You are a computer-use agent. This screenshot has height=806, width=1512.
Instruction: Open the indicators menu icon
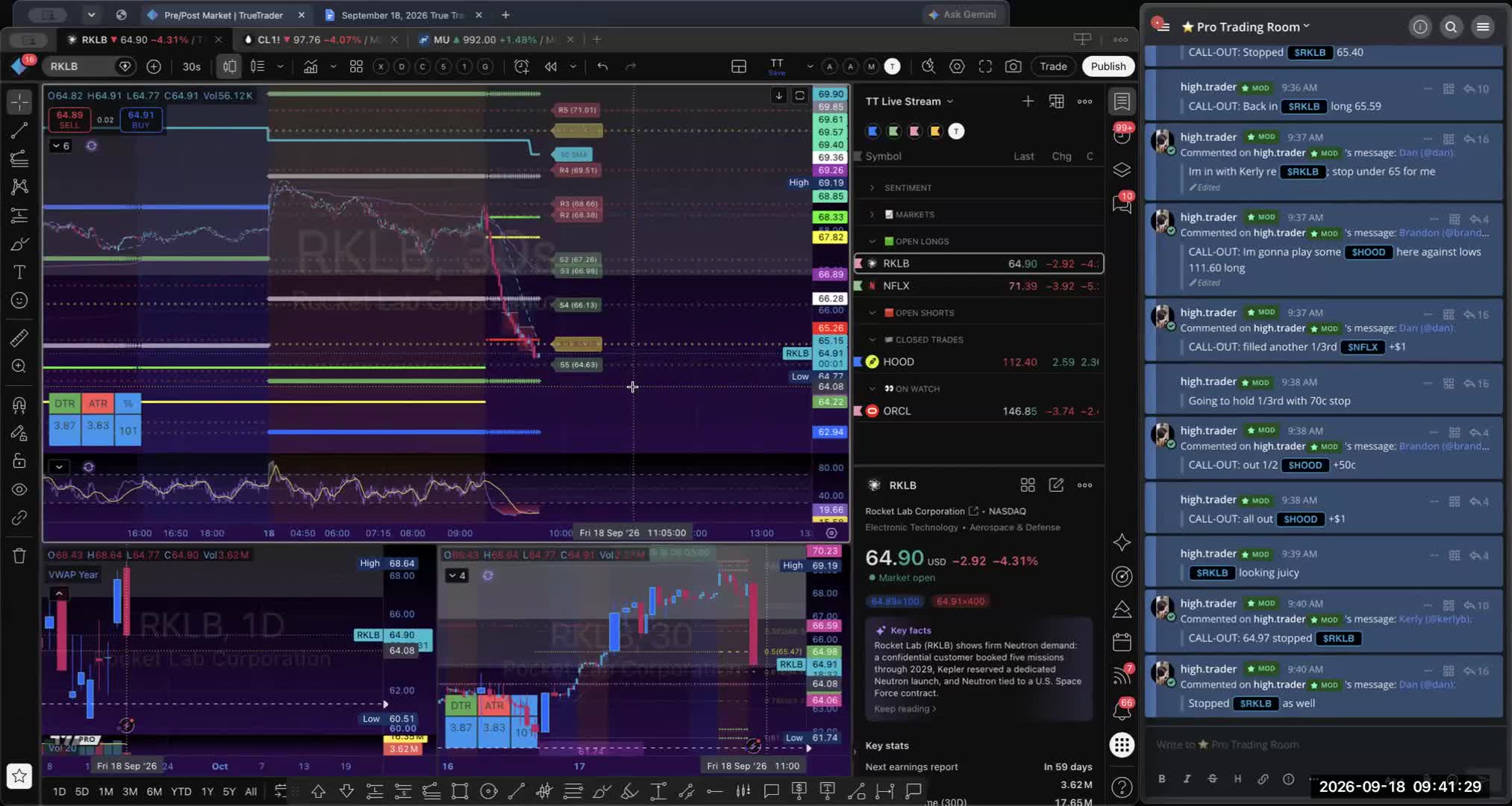[310, 66]
